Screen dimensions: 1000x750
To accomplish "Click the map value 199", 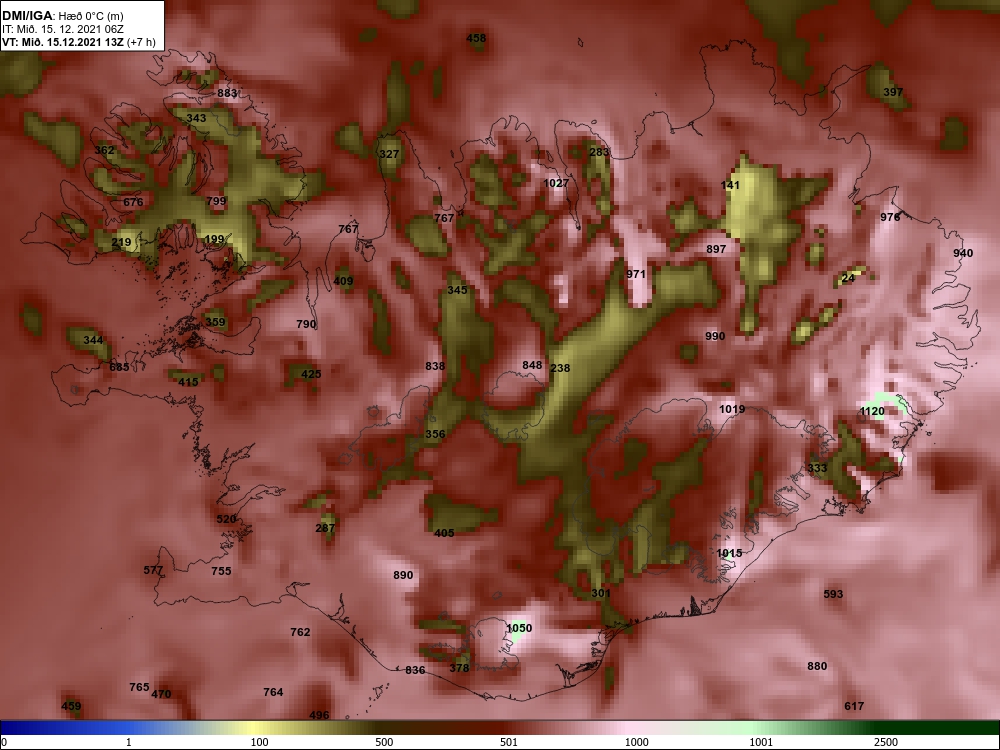I will tap(214, 240).
